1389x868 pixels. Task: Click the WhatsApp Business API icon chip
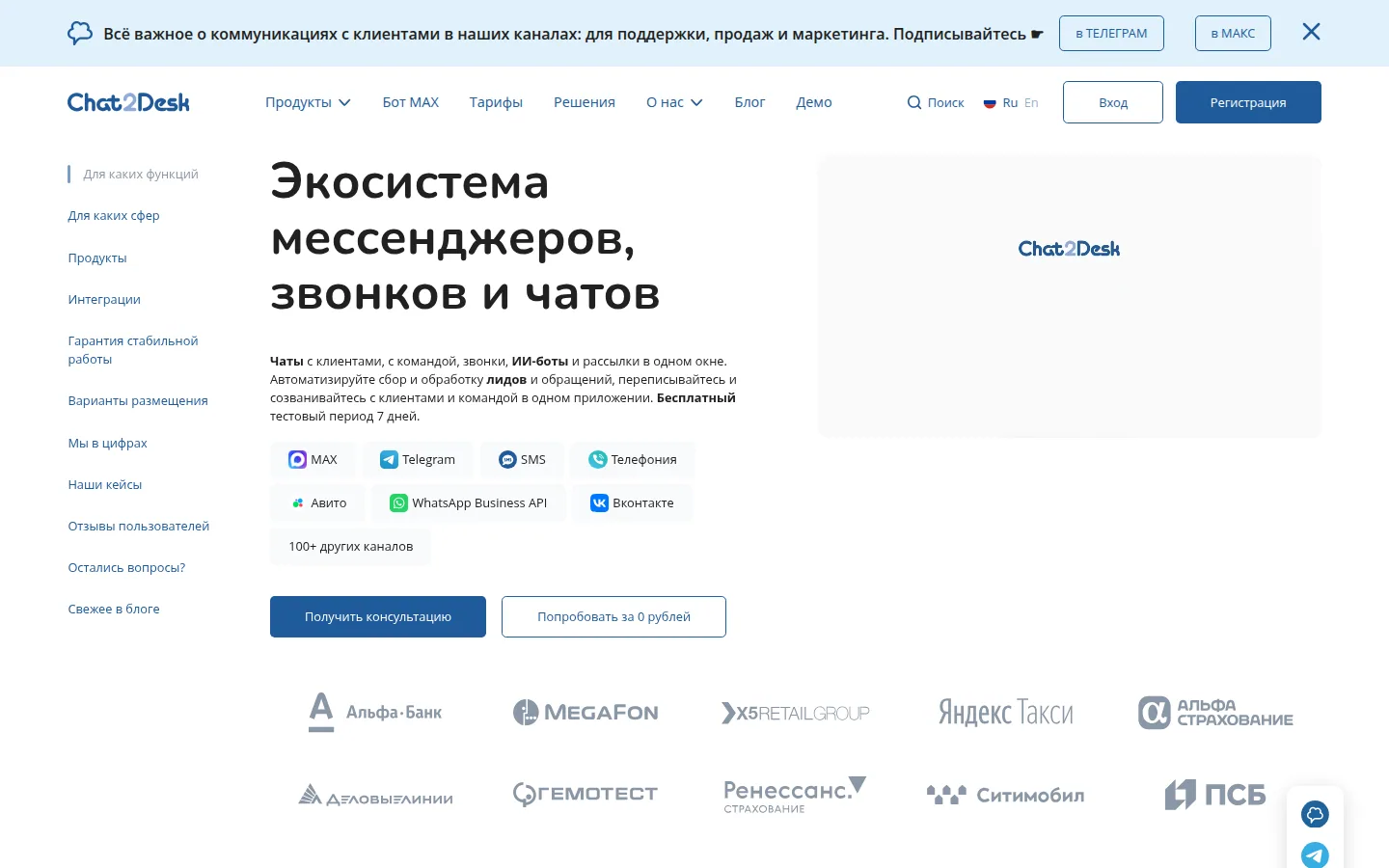[398, 502]
